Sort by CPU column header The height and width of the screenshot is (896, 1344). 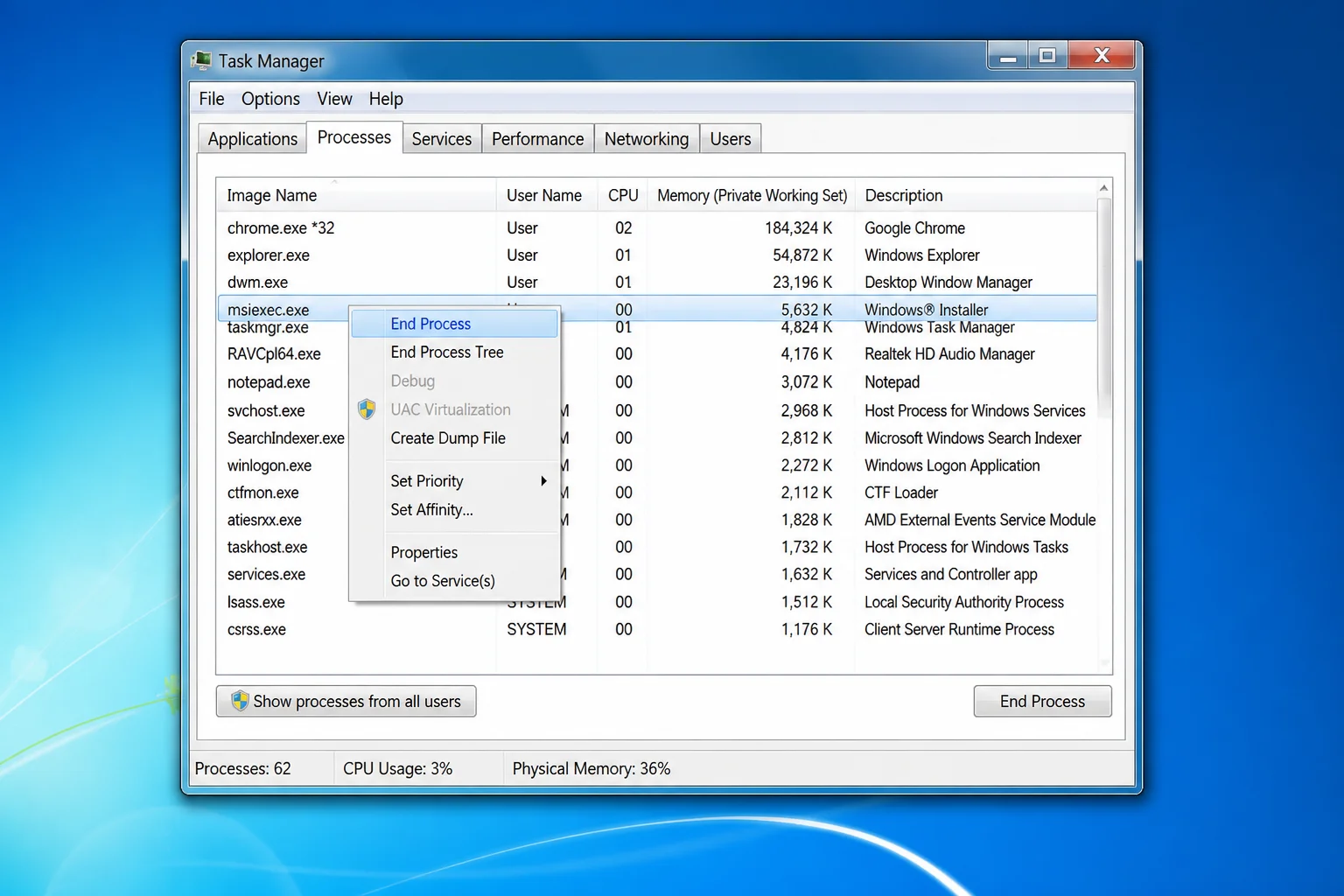coord(623,195)
